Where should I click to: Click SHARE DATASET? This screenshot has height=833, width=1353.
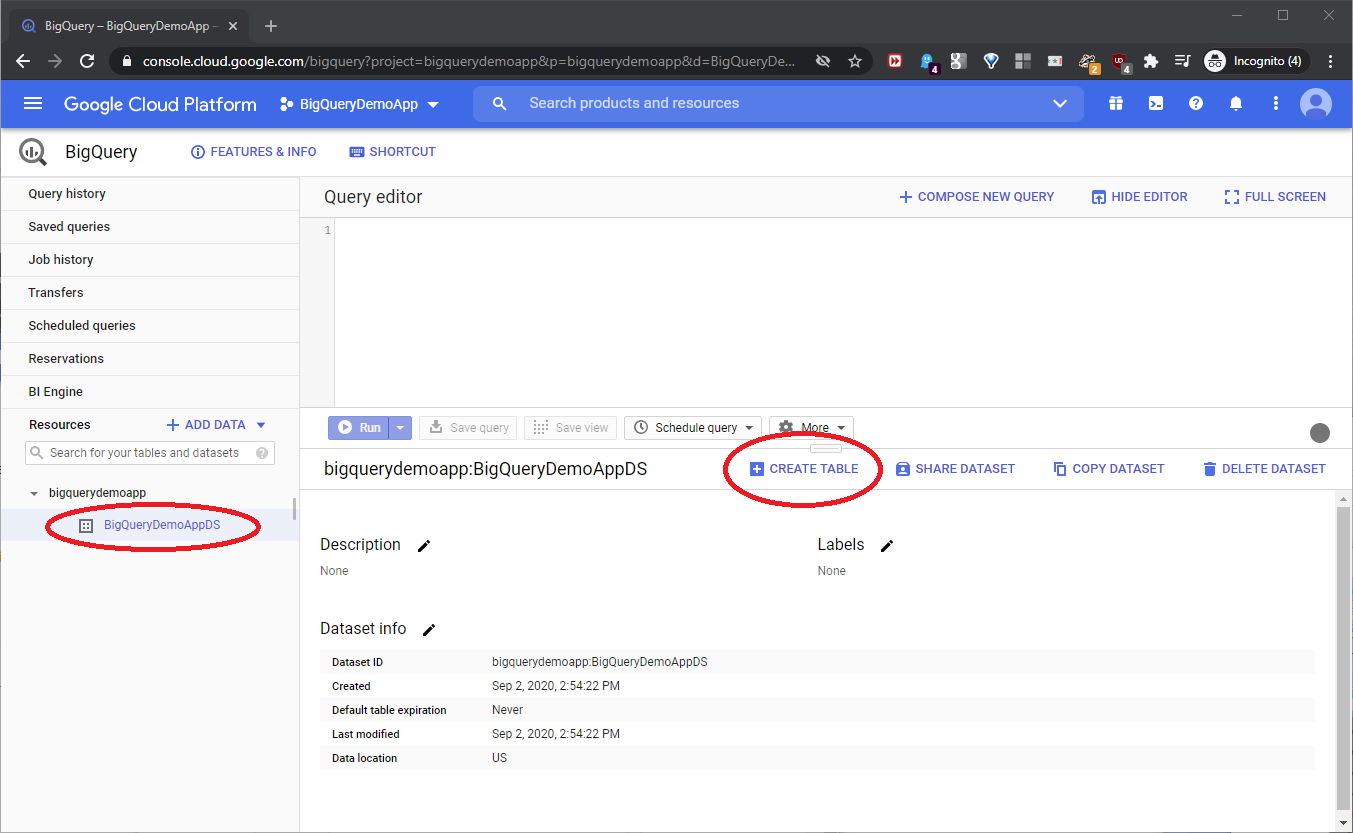click(955, 469)
